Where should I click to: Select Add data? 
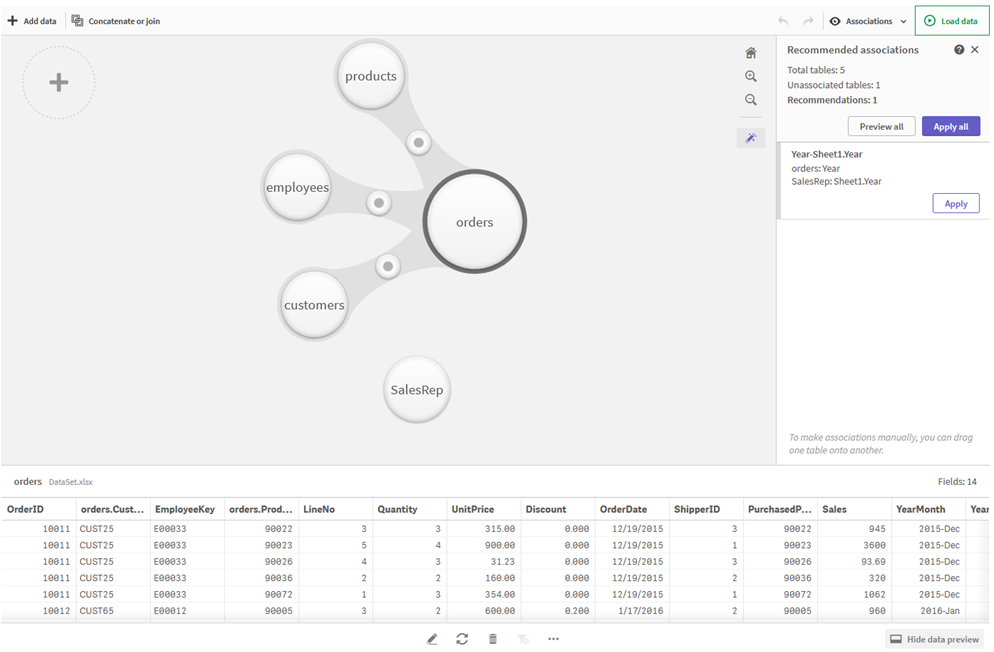pos(32,20)
